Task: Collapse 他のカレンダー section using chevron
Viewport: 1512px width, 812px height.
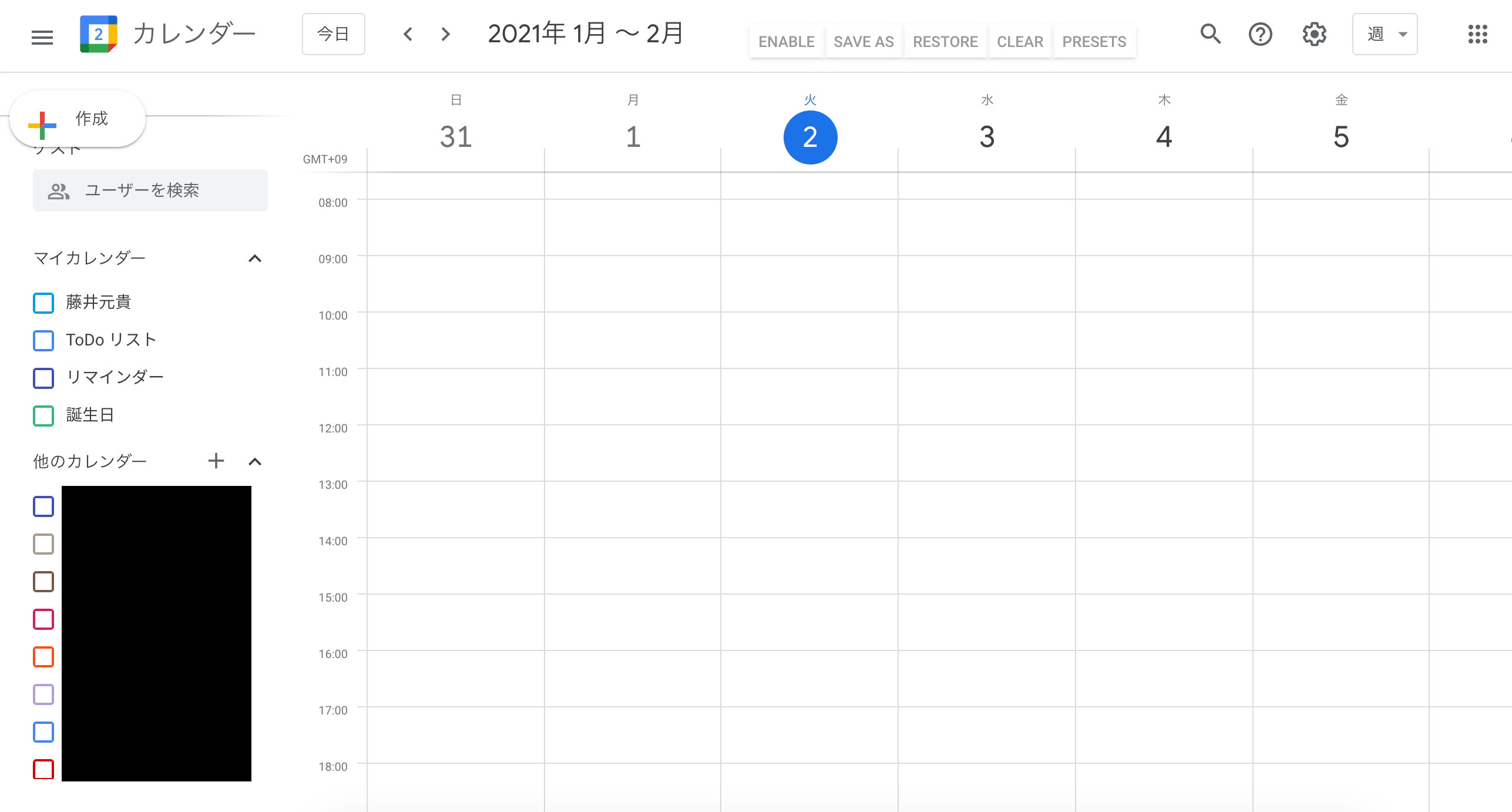Action: 256,461
